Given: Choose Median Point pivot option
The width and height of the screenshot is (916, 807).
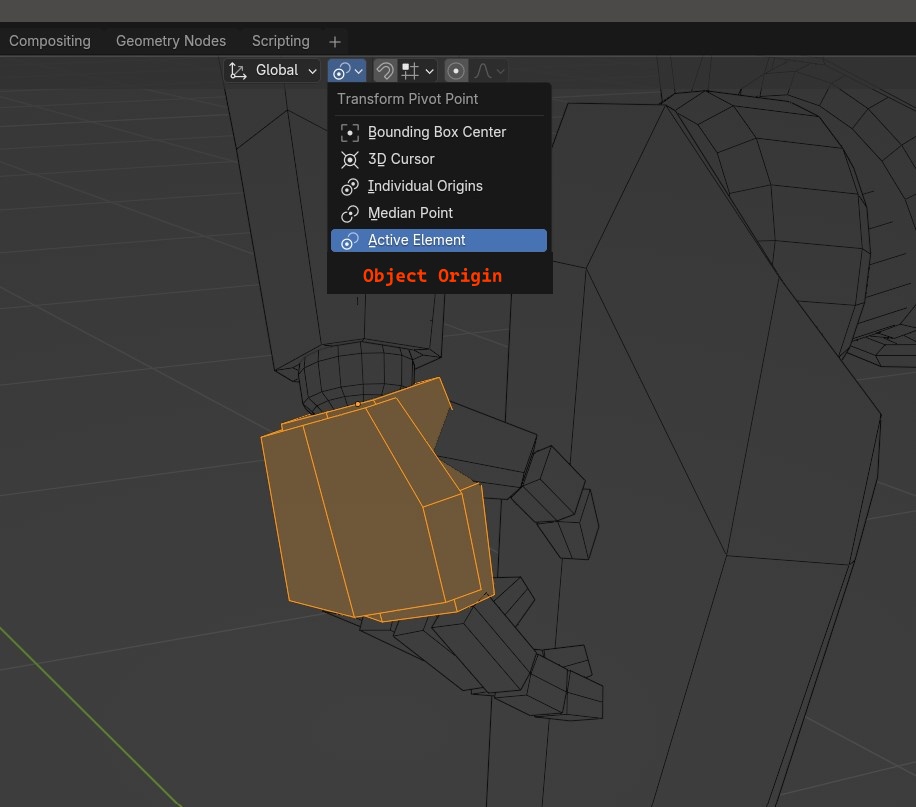Looking at the screenshot, I should [x=439, y=213].
